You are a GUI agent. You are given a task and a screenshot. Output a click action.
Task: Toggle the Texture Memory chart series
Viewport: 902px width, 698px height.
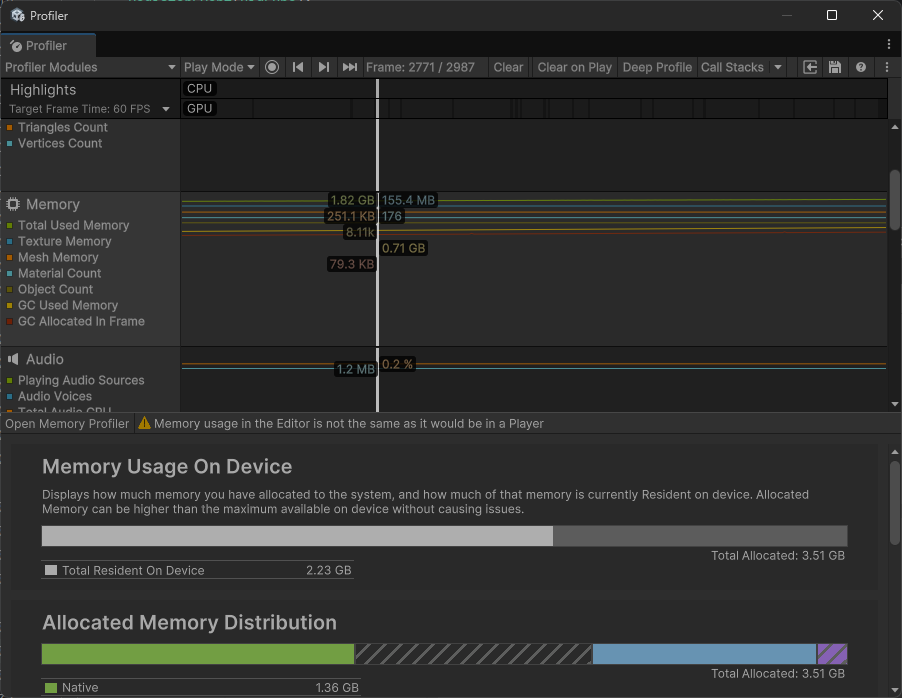(x=64, y=241)
